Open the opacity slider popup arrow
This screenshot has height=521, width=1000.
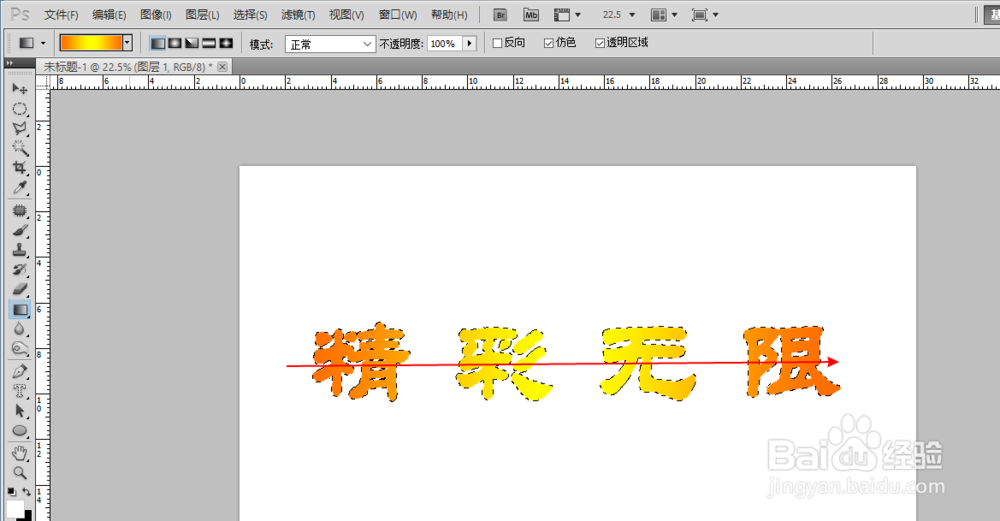470,43
